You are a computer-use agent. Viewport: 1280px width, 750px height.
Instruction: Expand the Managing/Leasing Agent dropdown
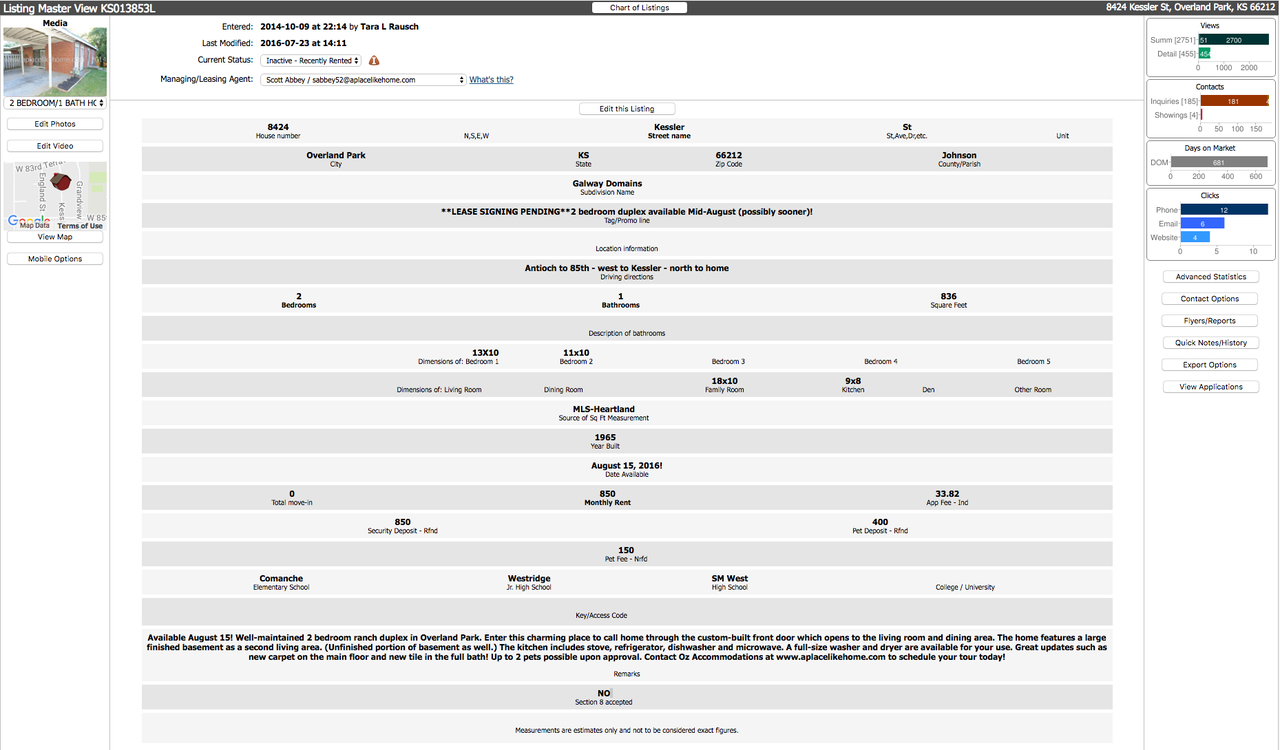click(x=363, y=80)
